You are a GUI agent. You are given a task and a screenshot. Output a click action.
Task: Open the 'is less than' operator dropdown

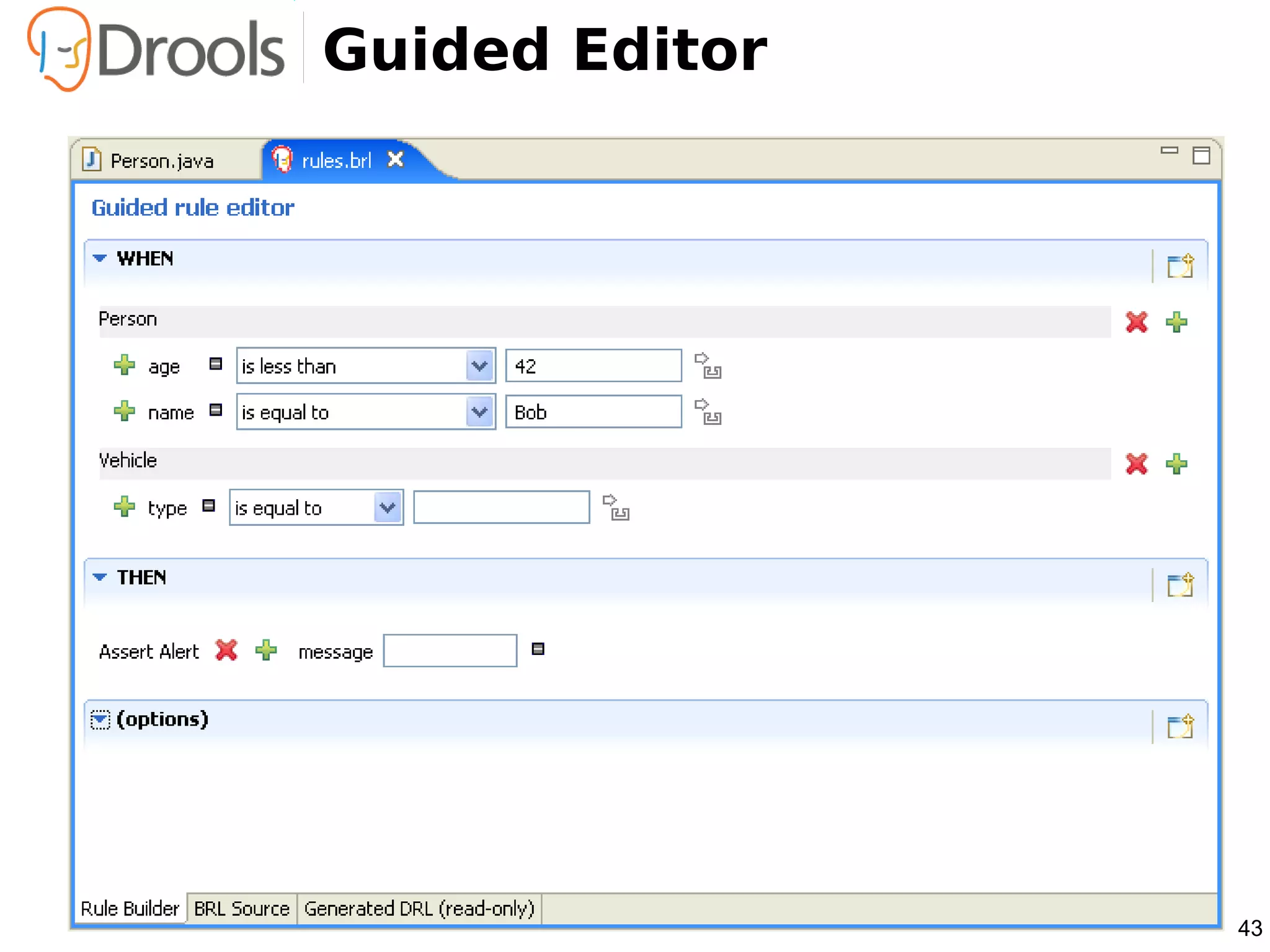(x=480, y=366)
